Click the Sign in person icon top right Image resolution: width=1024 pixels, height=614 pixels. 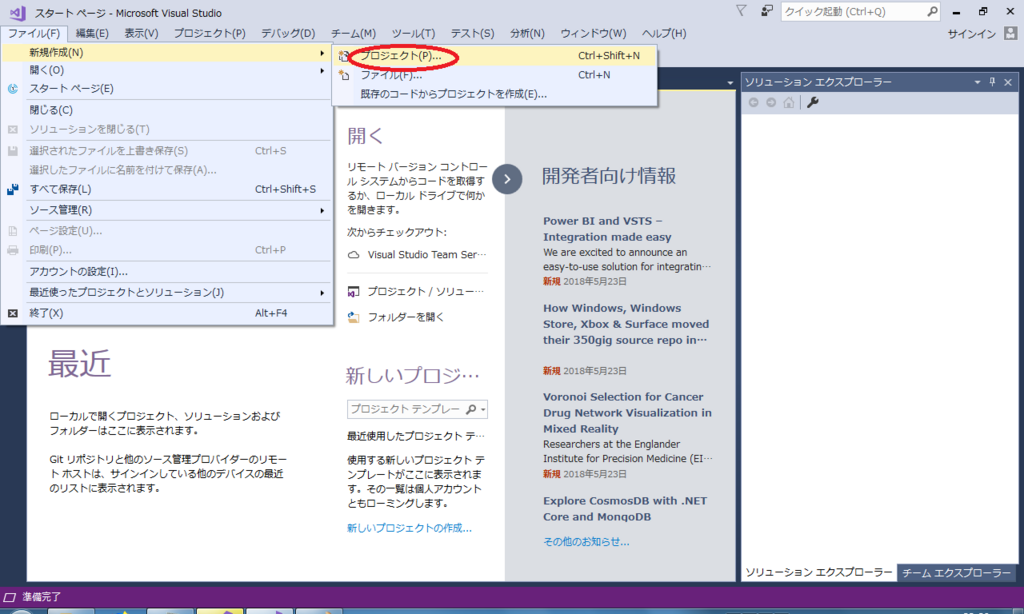tap(1010, 32)
